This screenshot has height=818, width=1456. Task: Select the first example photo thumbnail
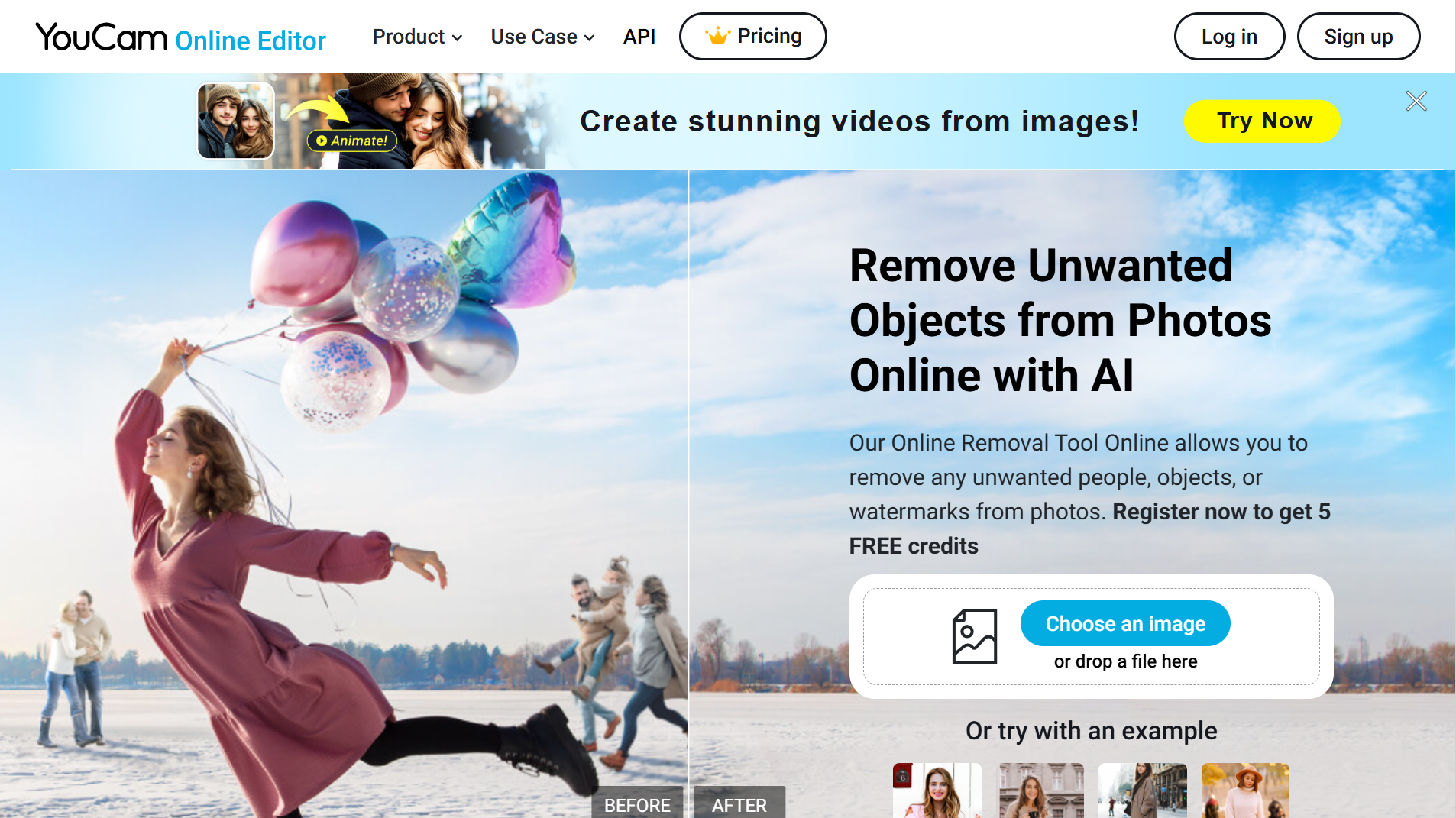pos(937,791)
